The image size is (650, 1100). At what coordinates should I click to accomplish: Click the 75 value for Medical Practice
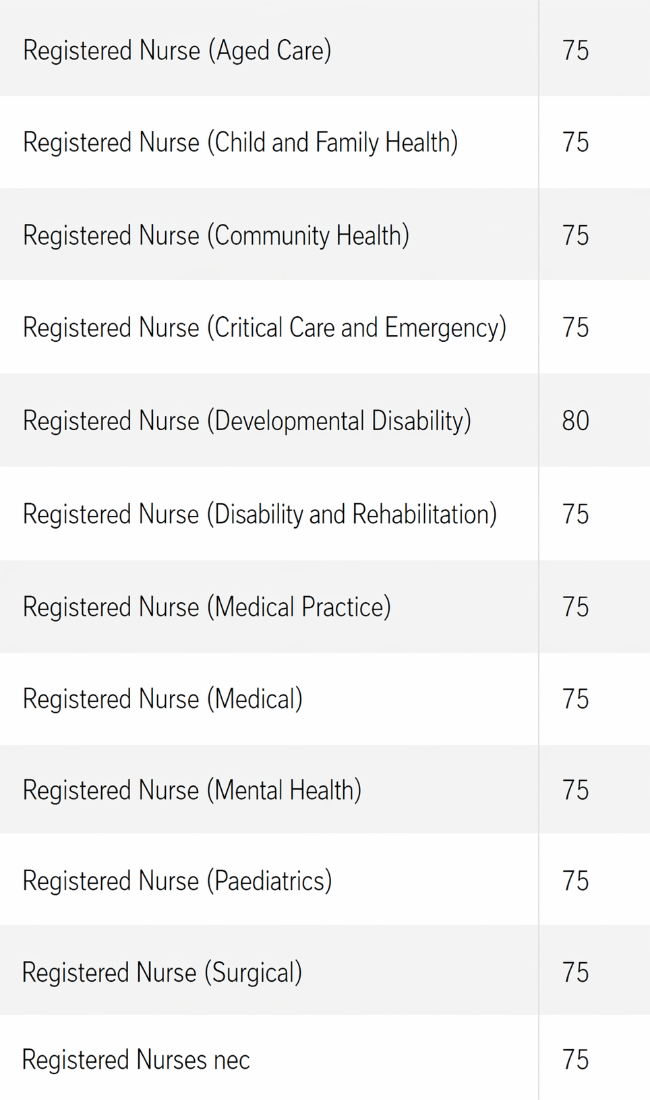(x=575, y=607)
